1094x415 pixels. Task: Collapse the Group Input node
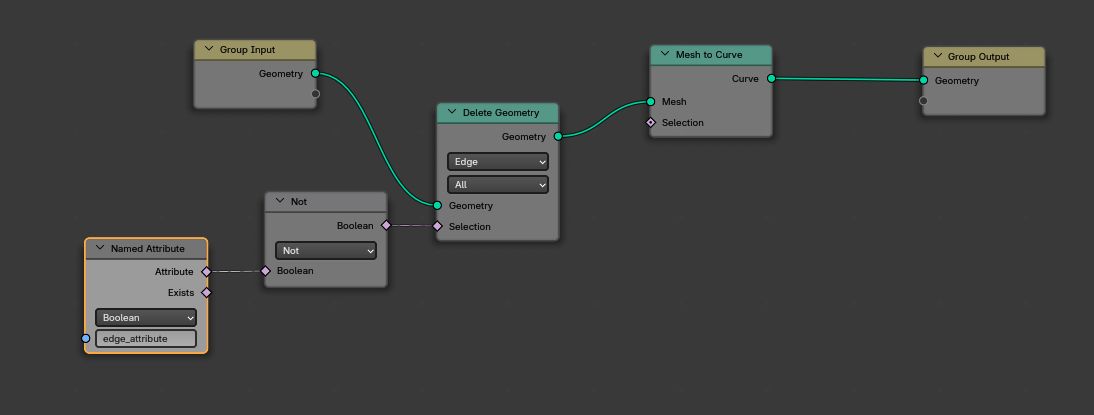(x=208, y=50)
